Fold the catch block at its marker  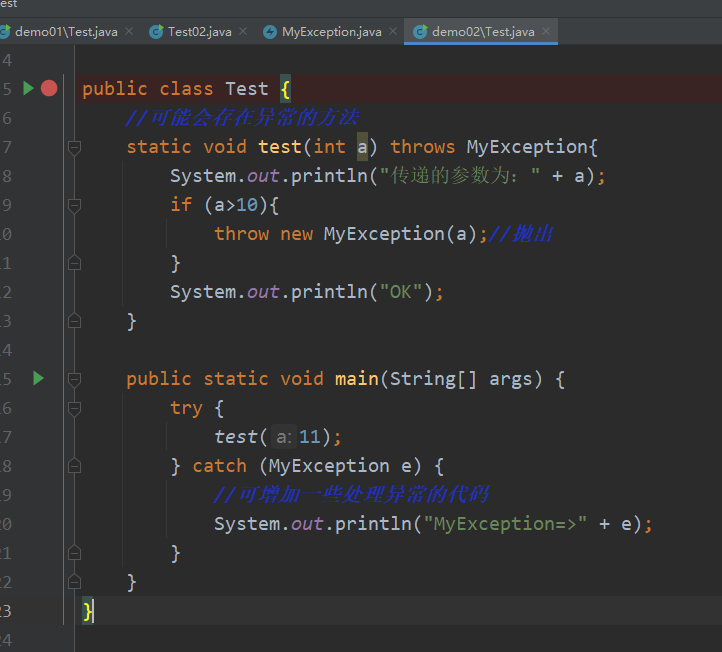pyautogui.click(x=74, y=466)
